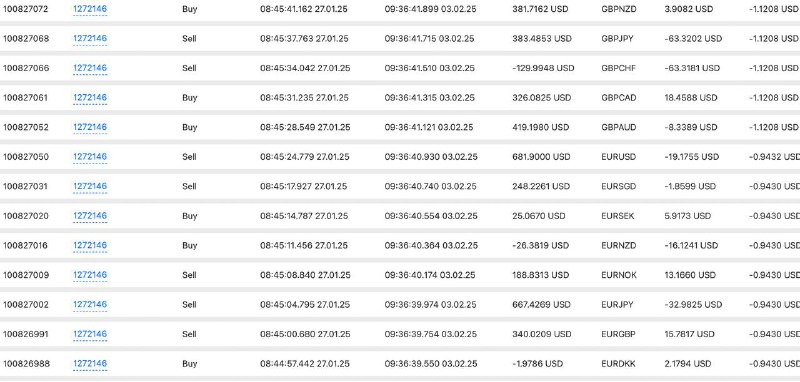Screen dimensions: 800x382
Task: Open account link 1272146 for order 100827068
Action: 90,39
